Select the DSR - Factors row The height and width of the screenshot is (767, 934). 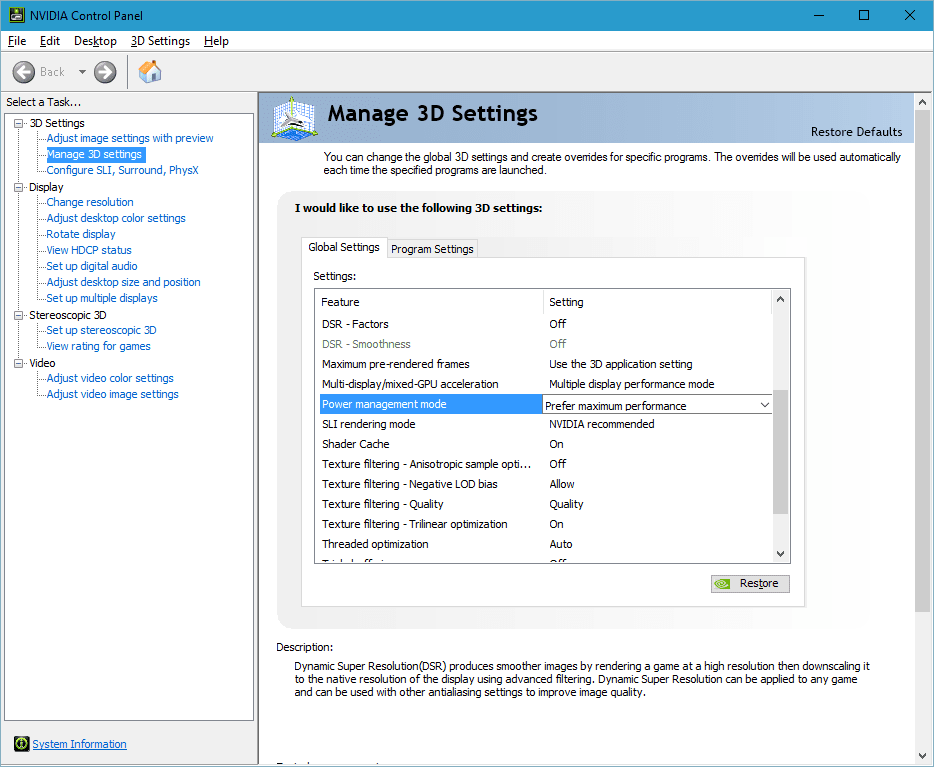coord(546,324)
